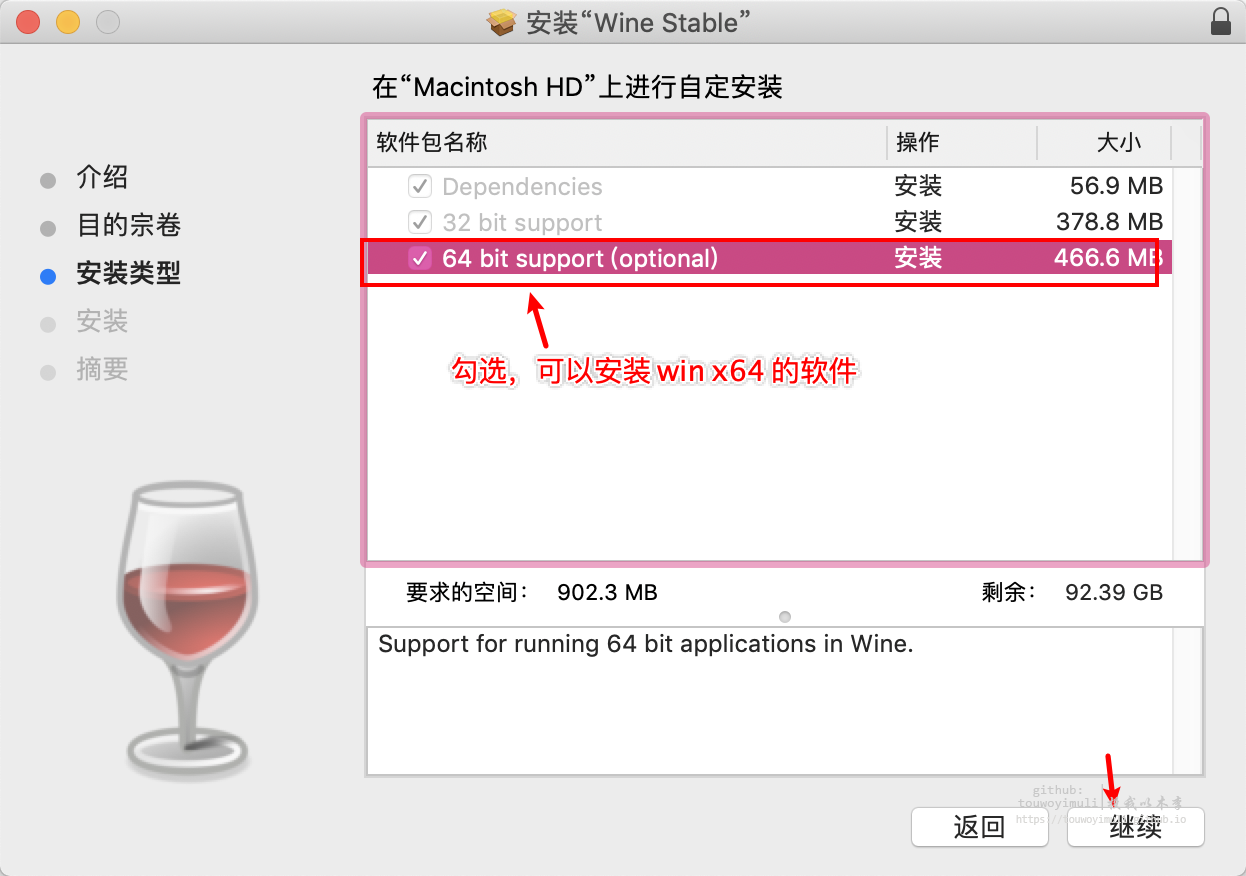Image resolution: width=1246 pixels, height=876 pixels.
Task: Click the 返回 button to go back
Action: (x=979, y=827)
